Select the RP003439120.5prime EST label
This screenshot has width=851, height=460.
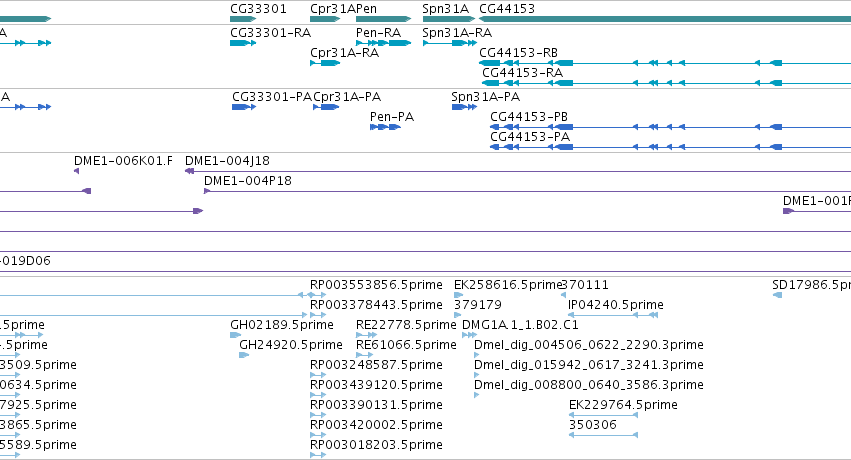coord(376,385)
